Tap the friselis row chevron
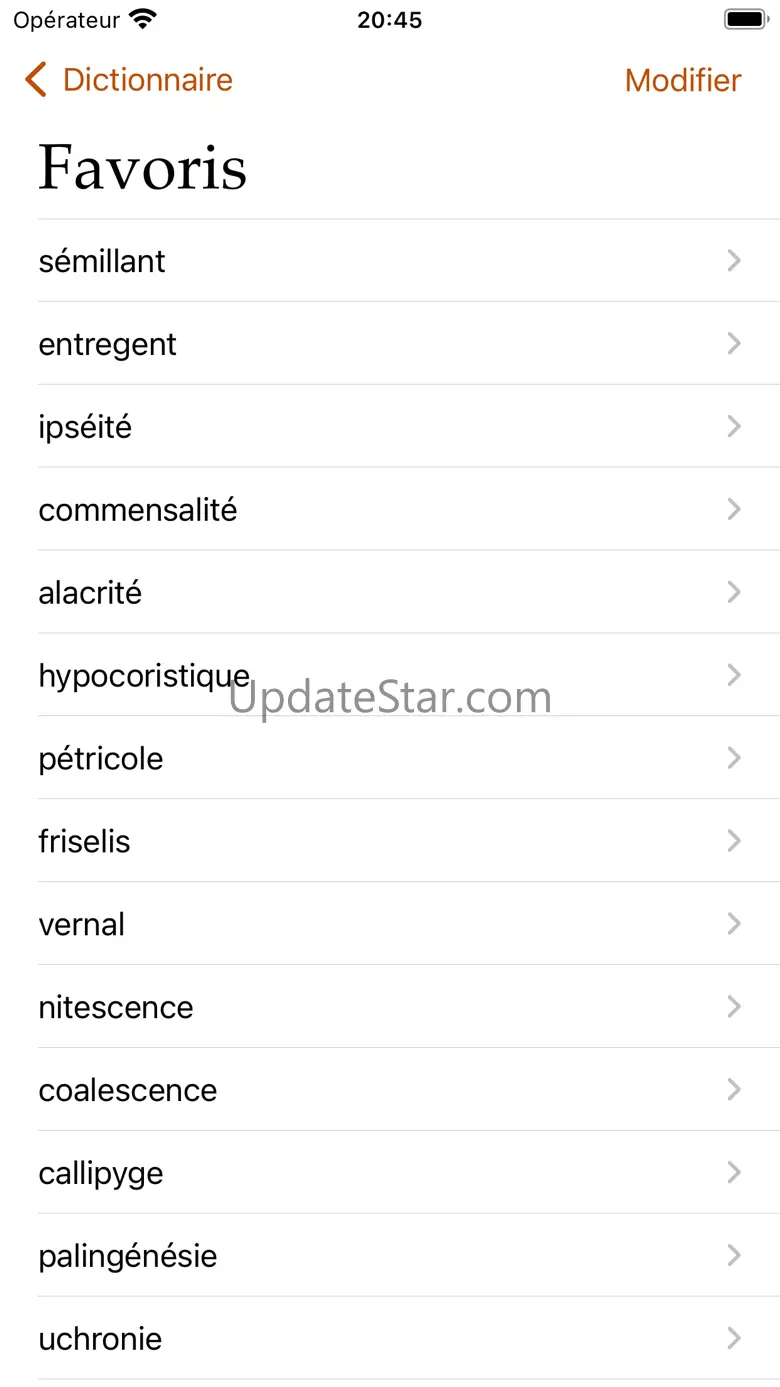This screenshot has height=1387, width=780. (734, 842)
